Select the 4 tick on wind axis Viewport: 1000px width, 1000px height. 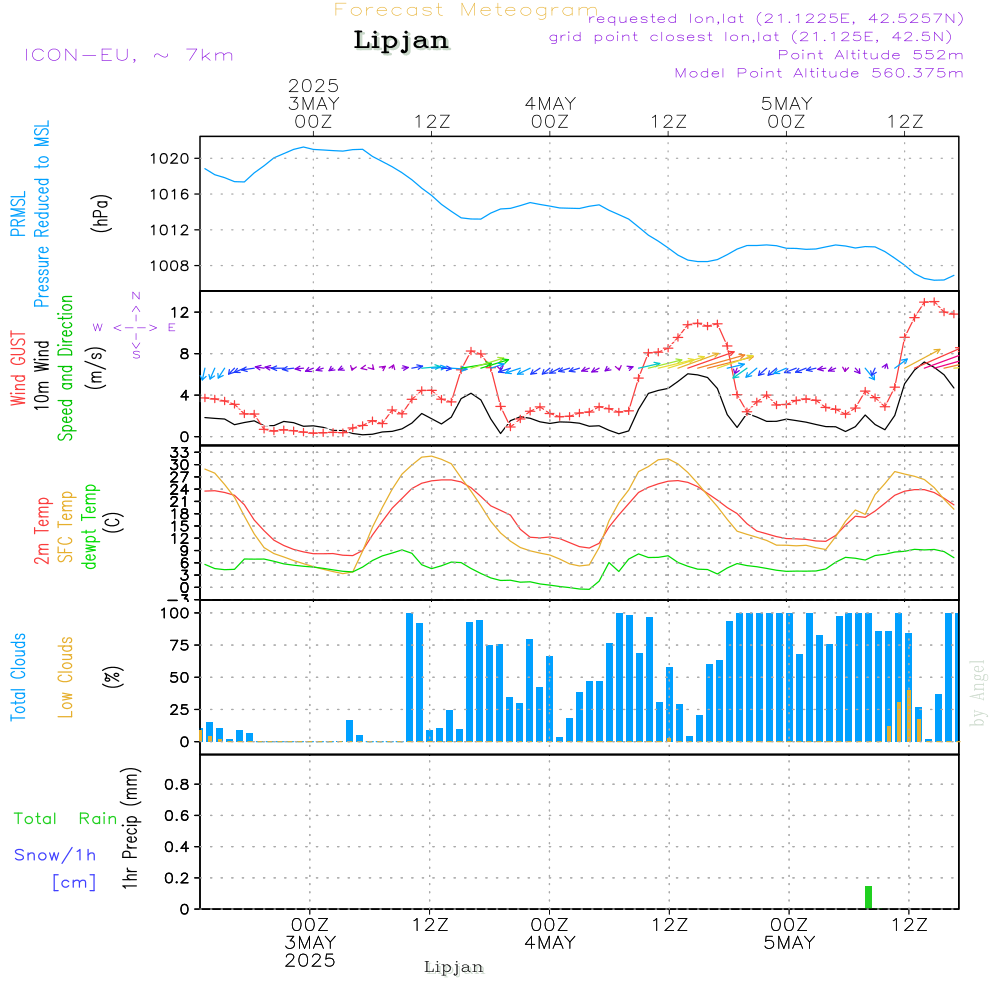tap(185, 395)
